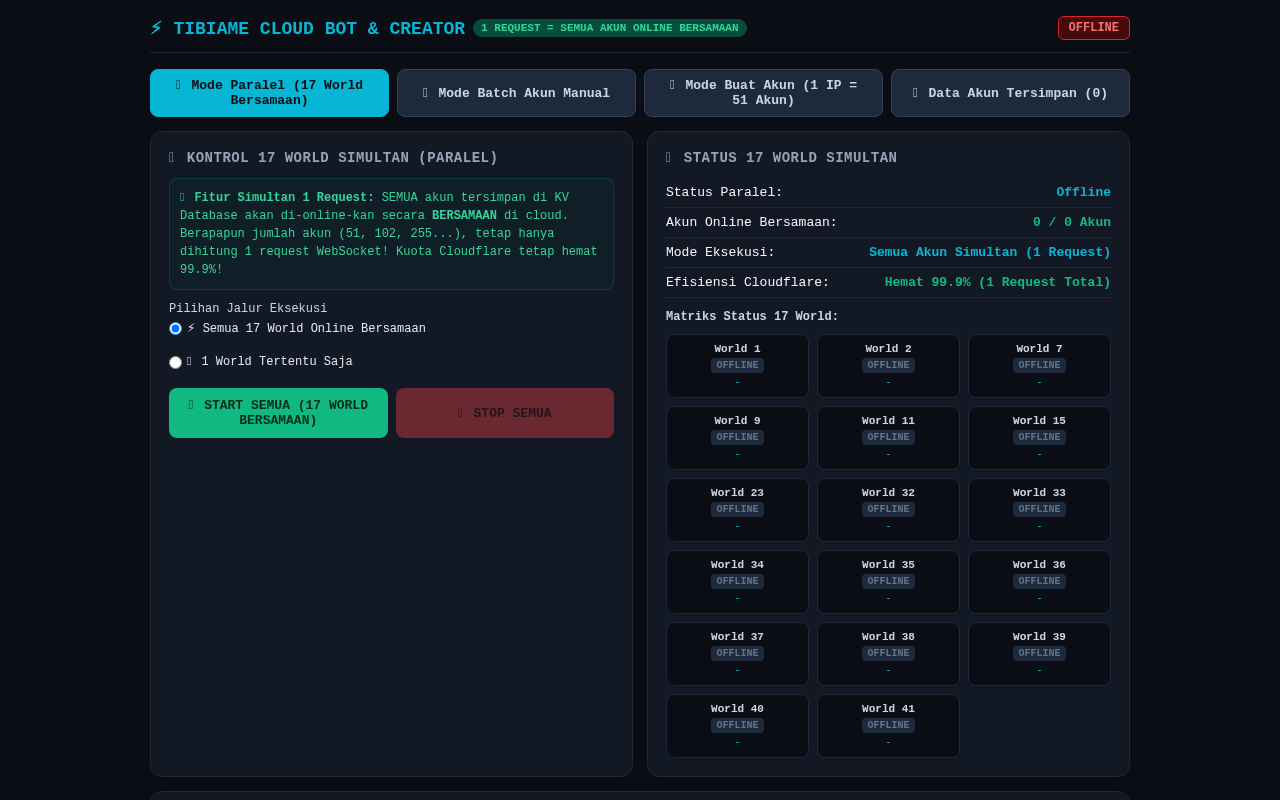Image resolution: width=1280 pixels, height=800 pixels.
Task: Click the TIBIAME CLOUD BOT & CREATOR title
Action: click(x=319, y=28)
